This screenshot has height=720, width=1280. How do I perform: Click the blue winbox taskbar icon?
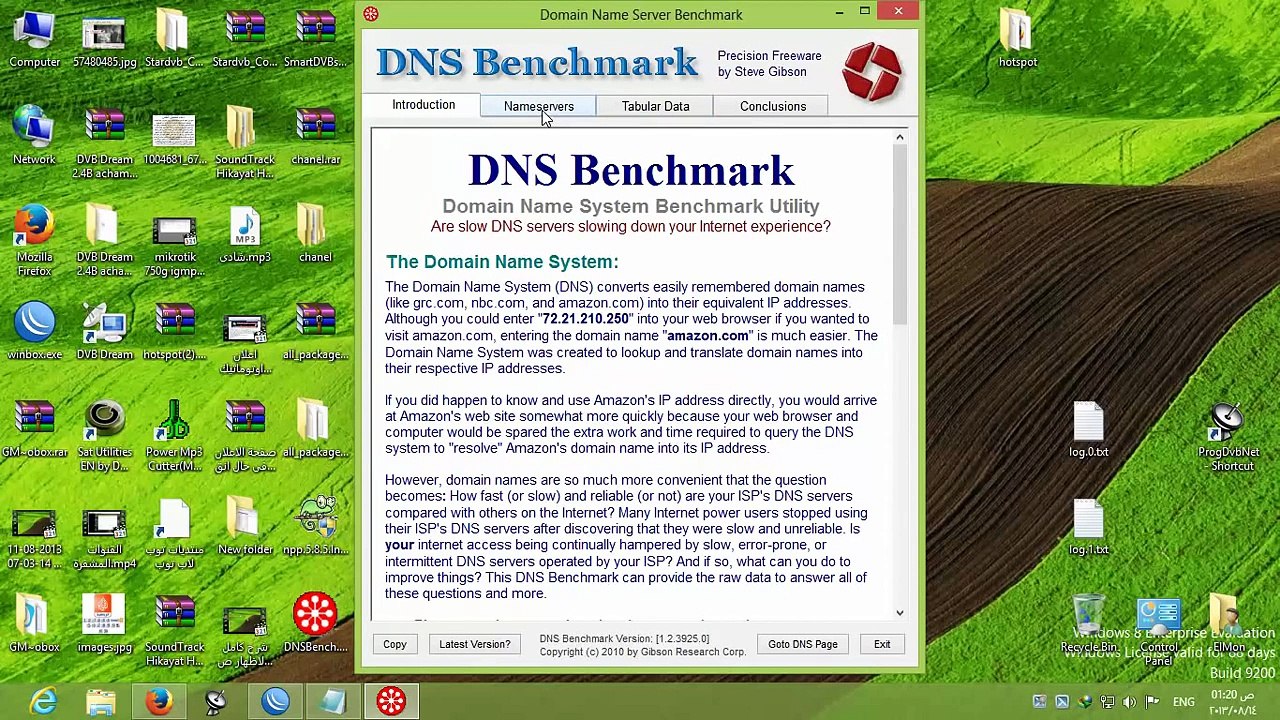click(x=275, y=701)
